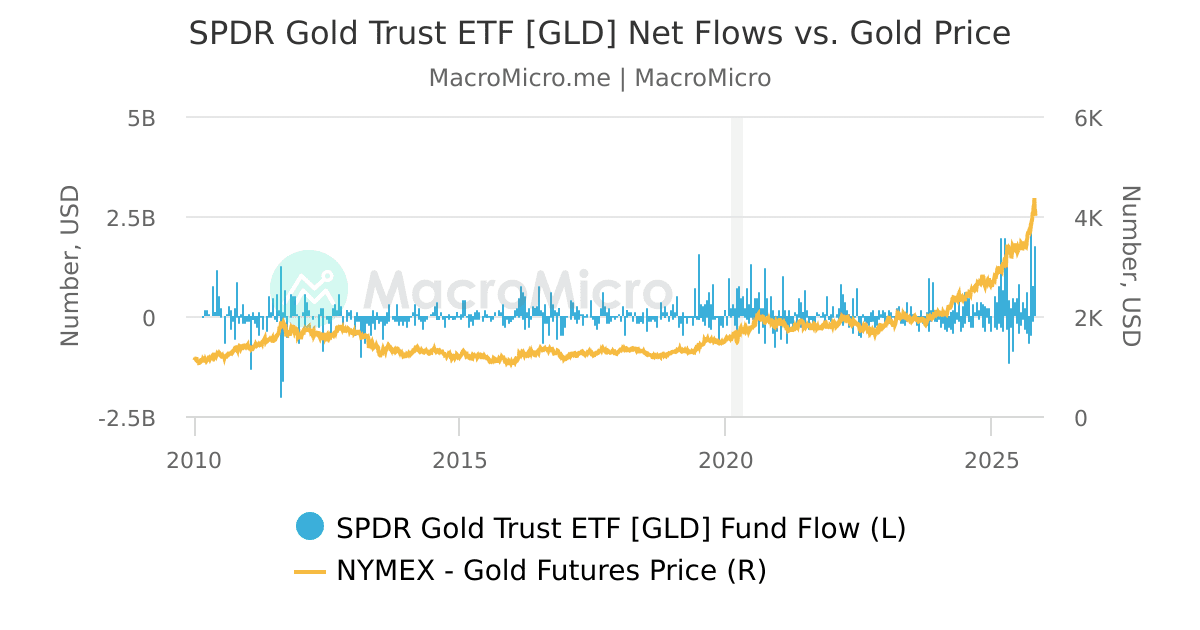This screenshot has width=1200, height=630.
Task: Click the gold price line's peak near 2025
Action: [x=1034, y=201]
